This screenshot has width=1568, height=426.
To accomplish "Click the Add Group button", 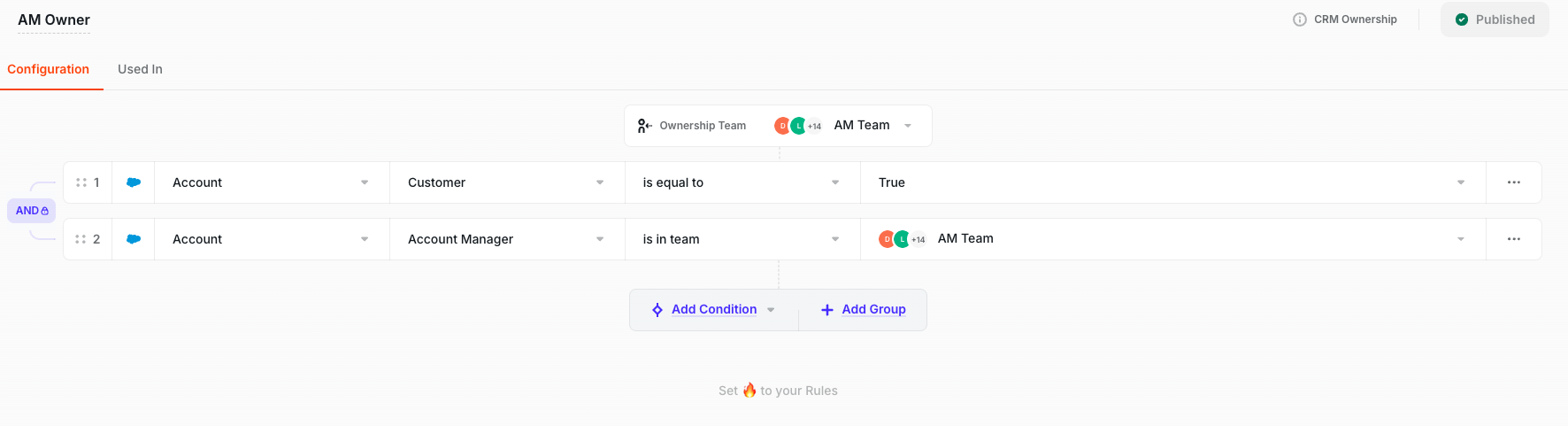I will coord(863,310).
